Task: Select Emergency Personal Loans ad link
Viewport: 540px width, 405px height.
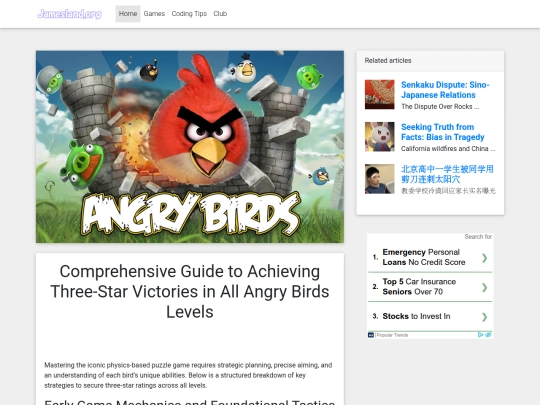Action: tap(424, 257)
